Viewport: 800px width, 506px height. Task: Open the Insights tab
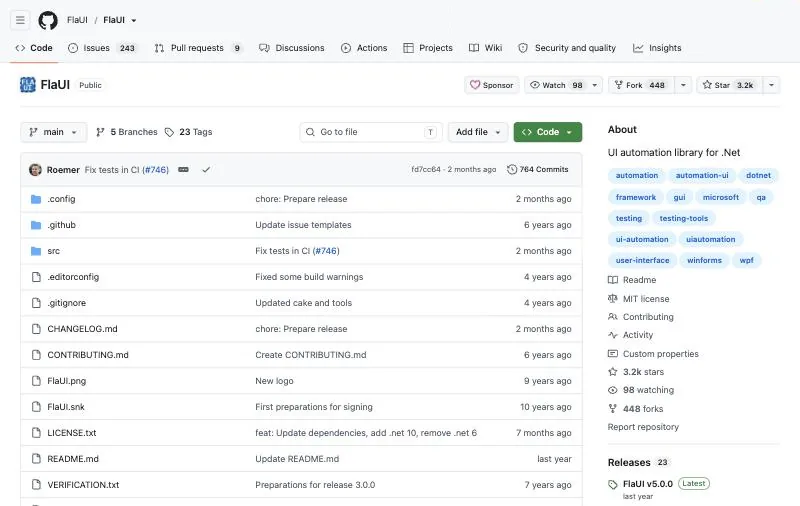[657, 48]
